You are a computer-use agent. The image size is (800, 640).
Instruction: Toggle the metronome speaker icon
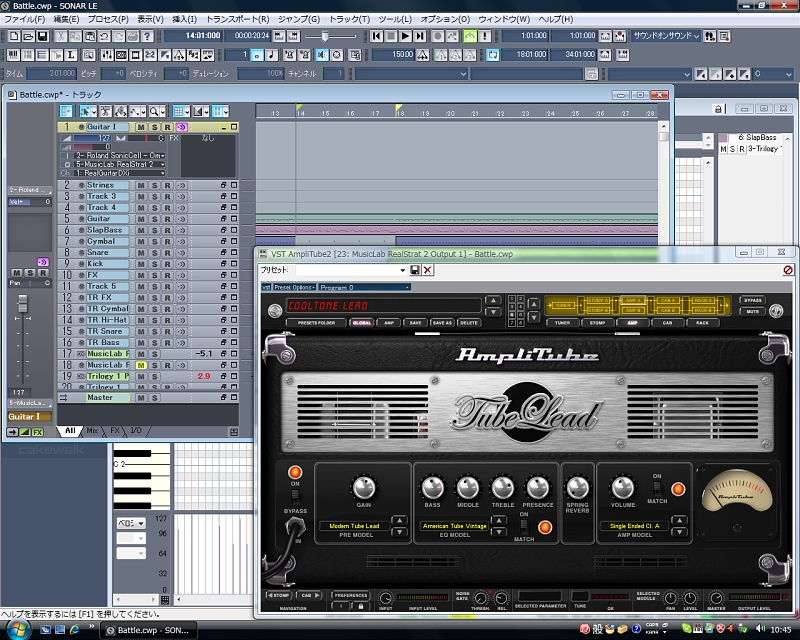tap(322, 55)
